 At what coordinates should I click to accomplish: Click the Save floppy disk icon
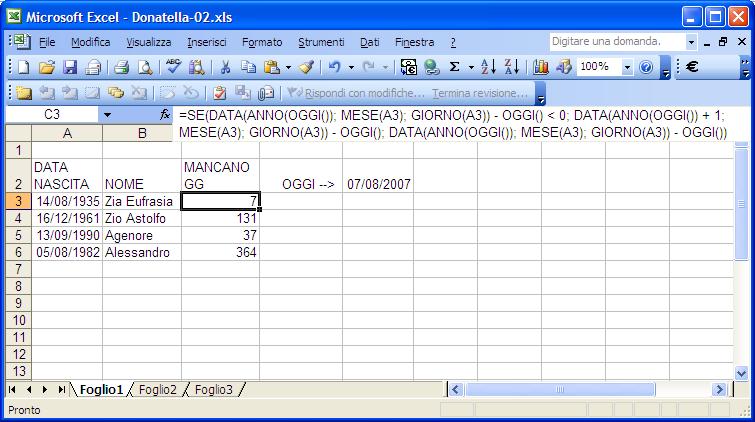(x=70, y=67)
